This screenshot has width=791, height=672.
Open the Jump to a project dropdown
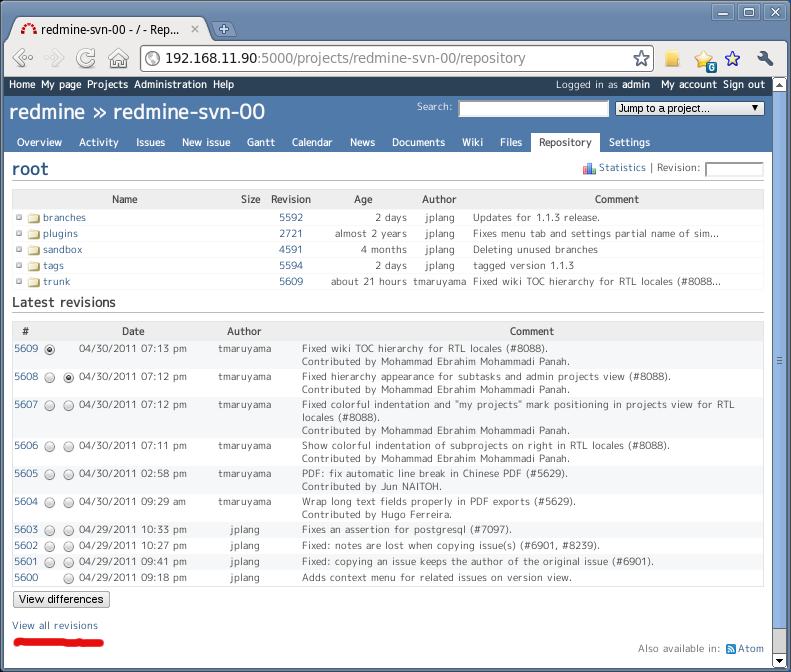pyautogui.click(x=689, y=108)
